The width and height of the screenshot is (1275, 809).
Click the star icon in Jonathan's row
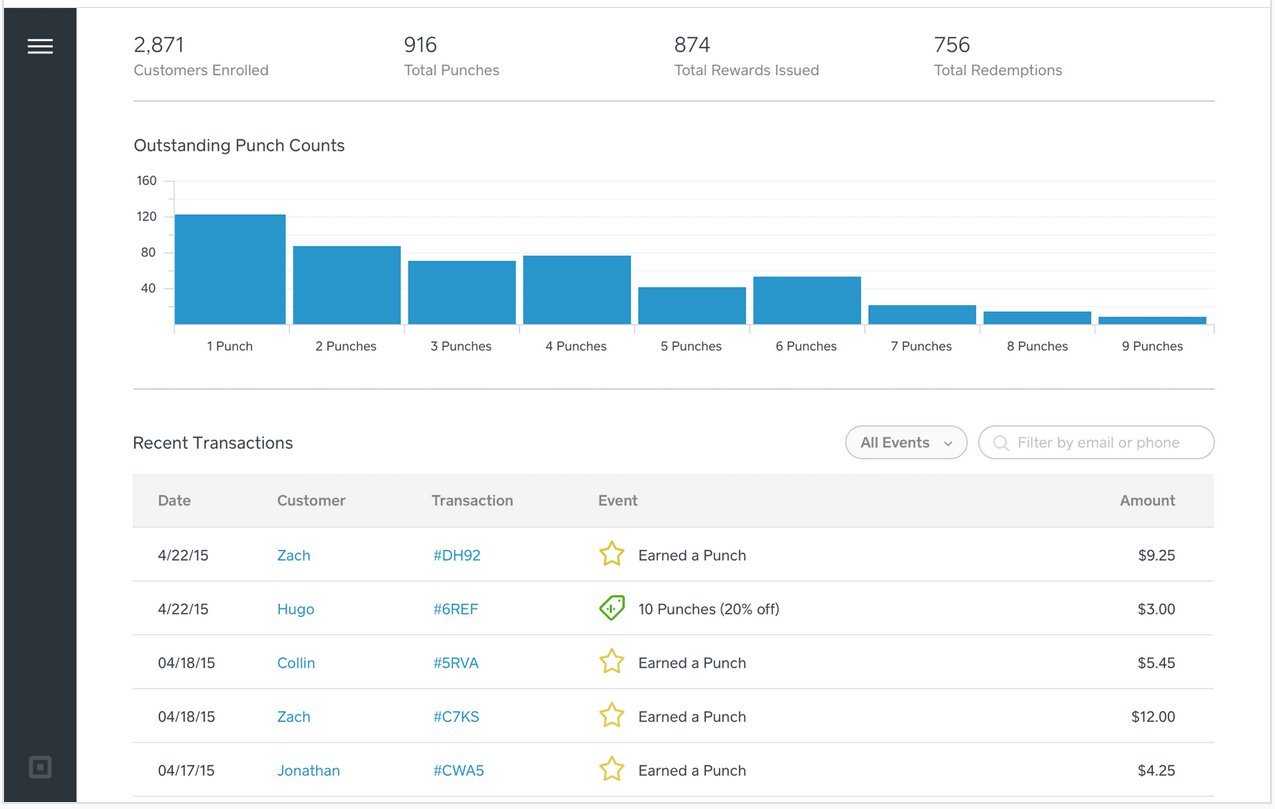(x=611, y=770)
